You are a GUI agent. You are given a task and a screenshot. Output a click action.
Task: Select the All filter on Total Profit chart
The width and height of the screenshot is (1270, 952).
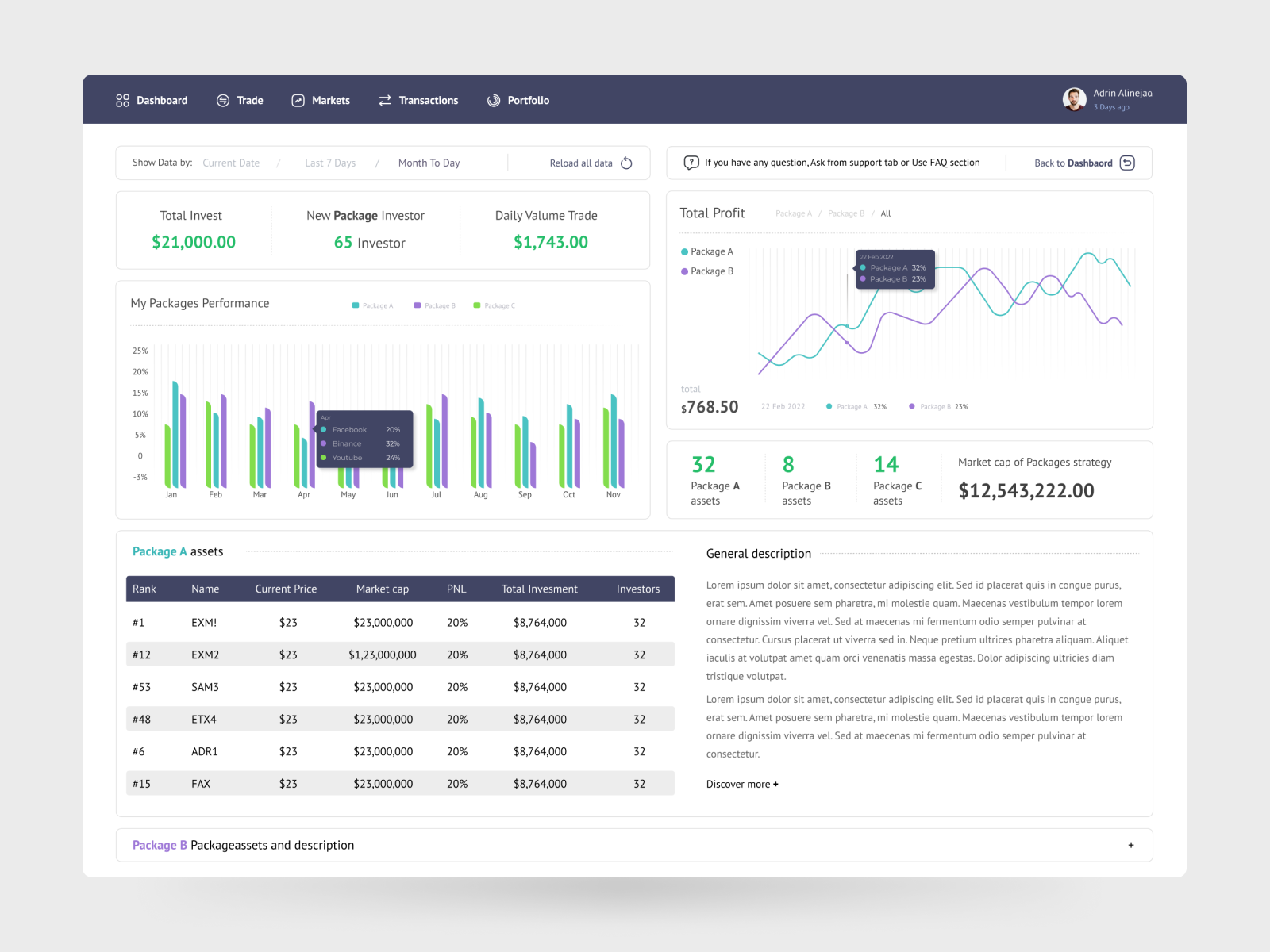(886, 213)
